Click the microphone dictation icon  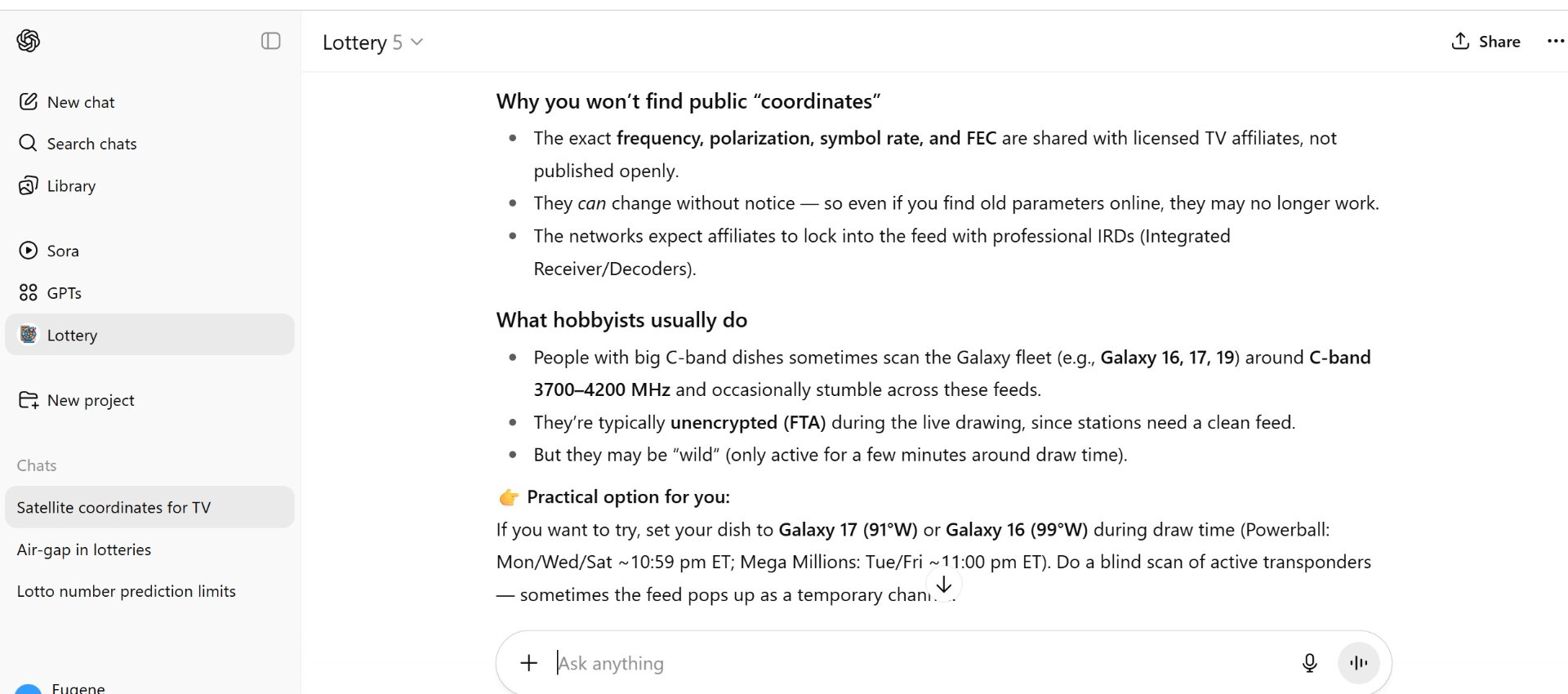point(1309,663)
